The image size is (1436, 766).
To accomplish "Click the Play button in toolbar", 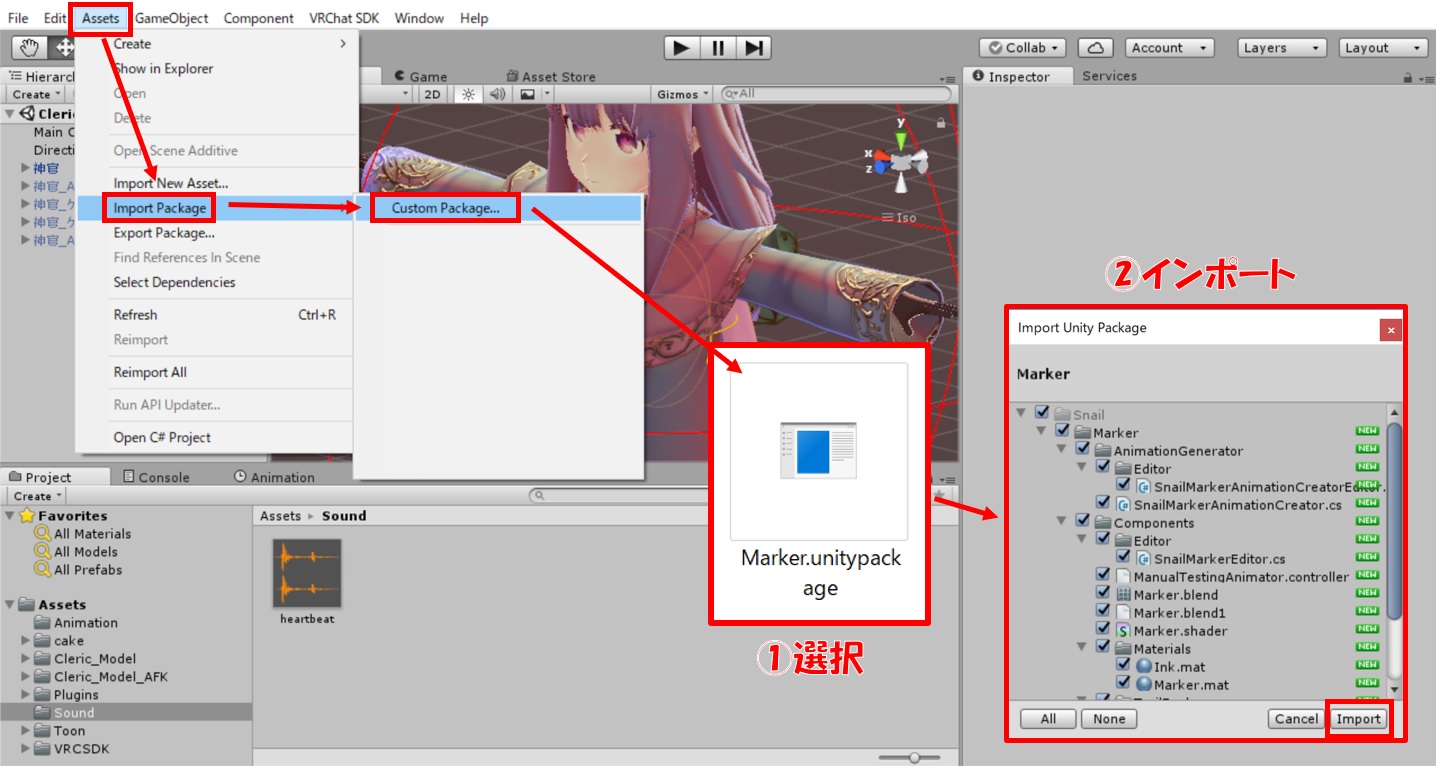I will [x=681, y=48].
